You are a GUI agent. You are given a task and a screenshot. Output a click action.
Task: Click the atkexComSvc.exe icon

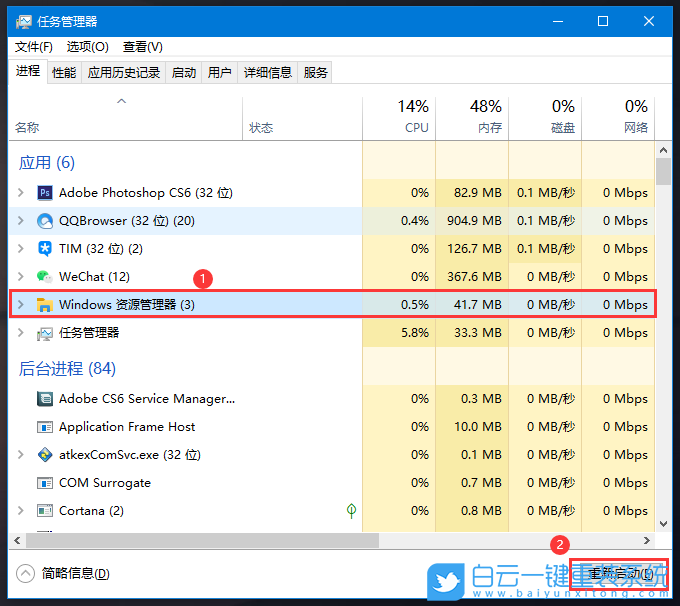click(x=45, y=455)
